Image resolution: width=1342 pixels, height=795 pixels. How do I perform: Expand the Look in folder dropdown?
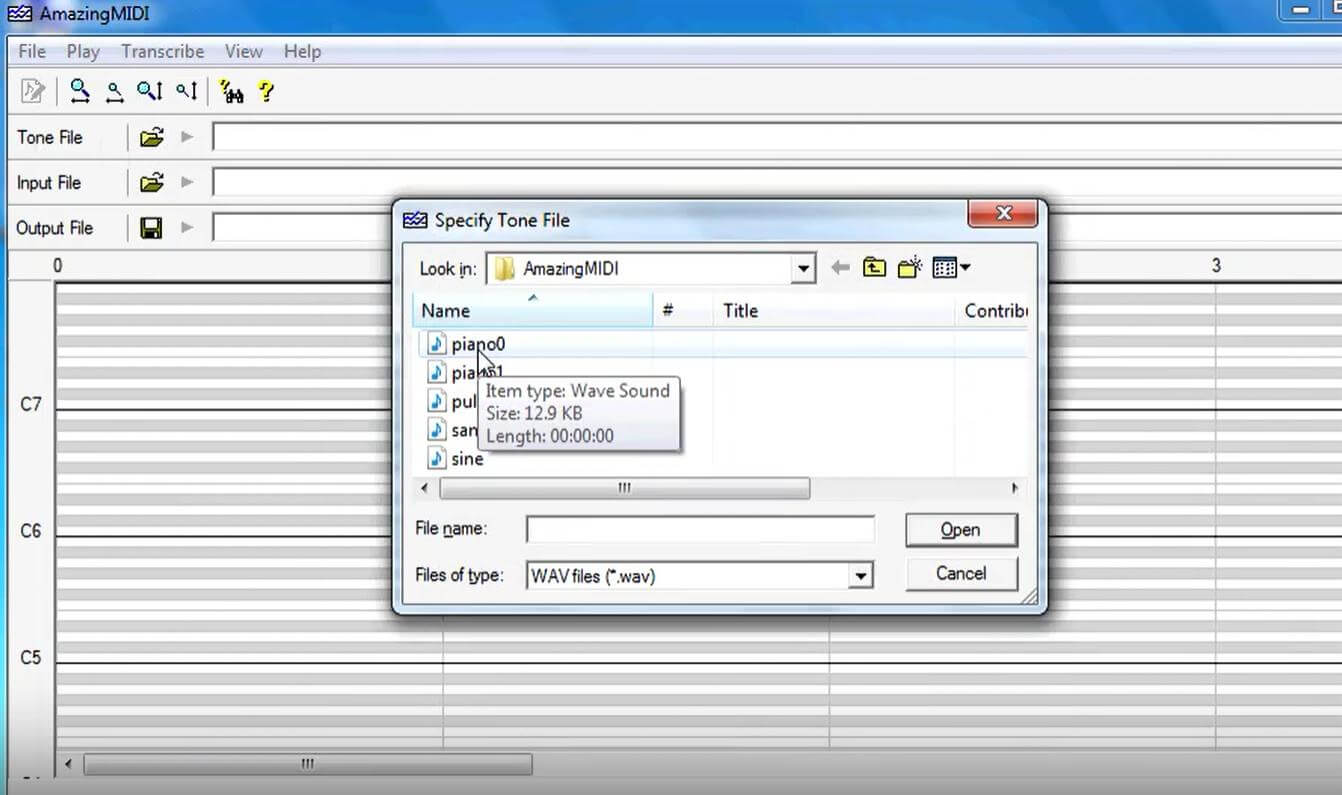point(803,269)
